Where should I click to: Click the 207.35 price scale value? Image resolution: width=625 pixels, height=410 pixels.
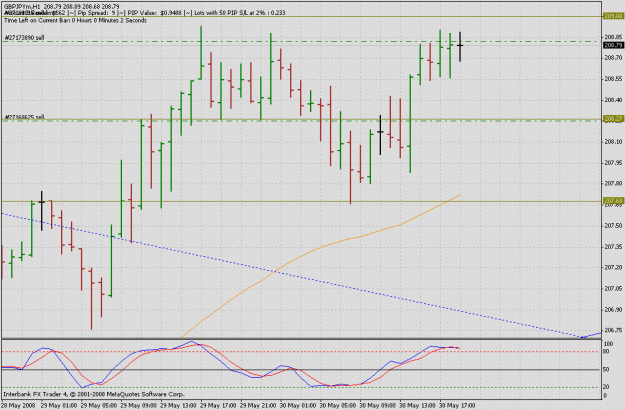[613, 247]
